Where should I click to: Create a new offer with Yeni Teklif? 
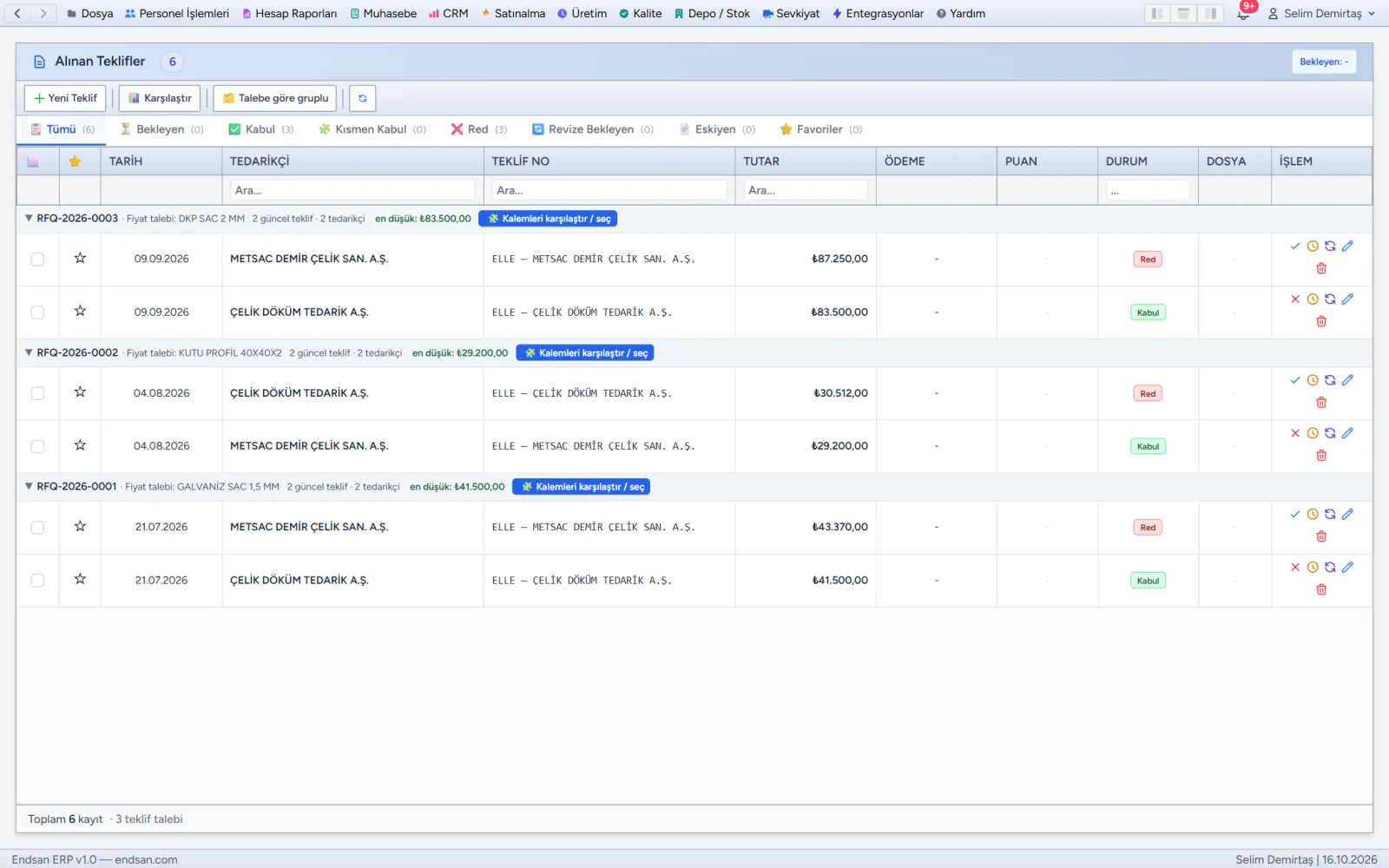(65, 98)
